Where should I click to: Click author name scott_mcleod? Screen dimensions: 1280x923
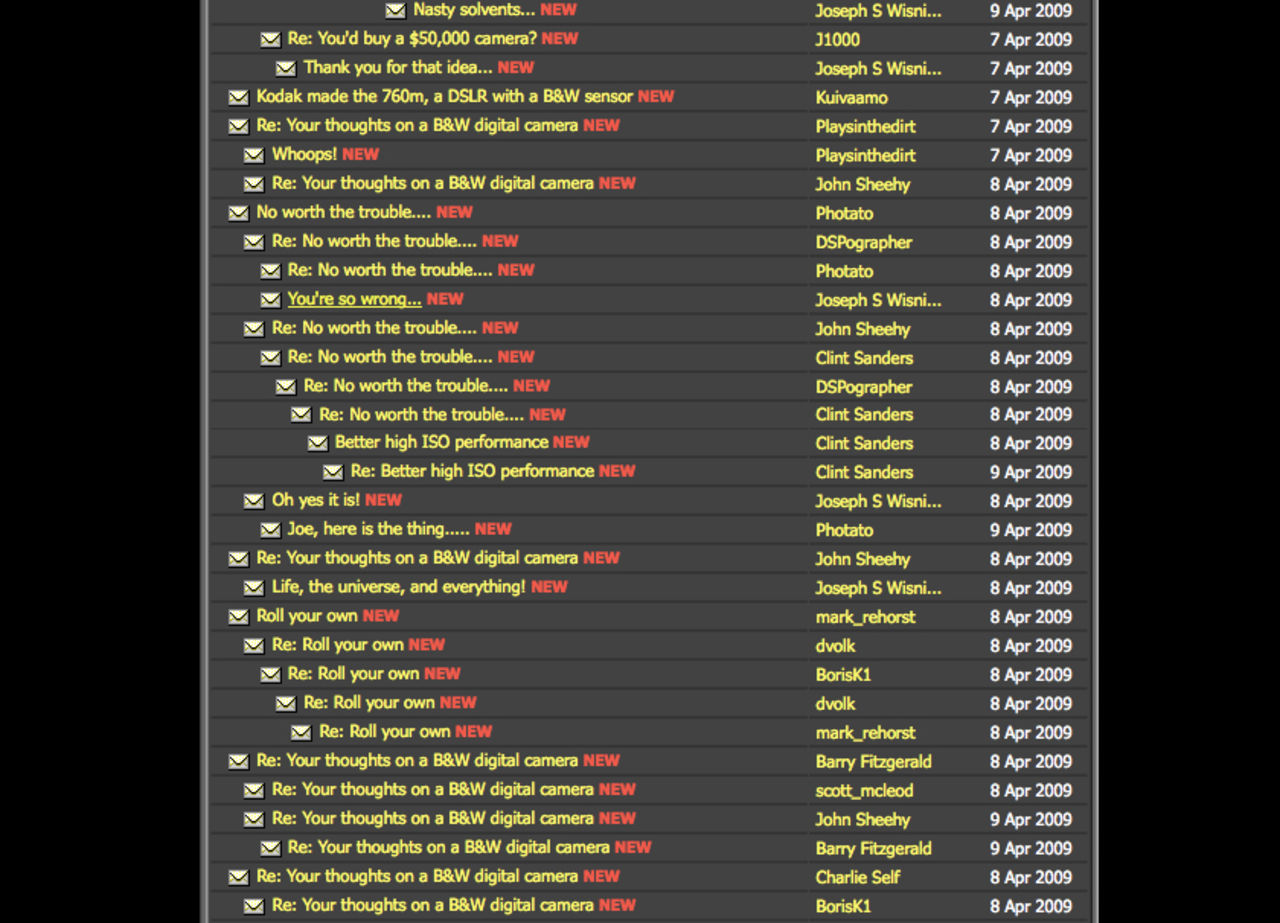pos(864,790)
